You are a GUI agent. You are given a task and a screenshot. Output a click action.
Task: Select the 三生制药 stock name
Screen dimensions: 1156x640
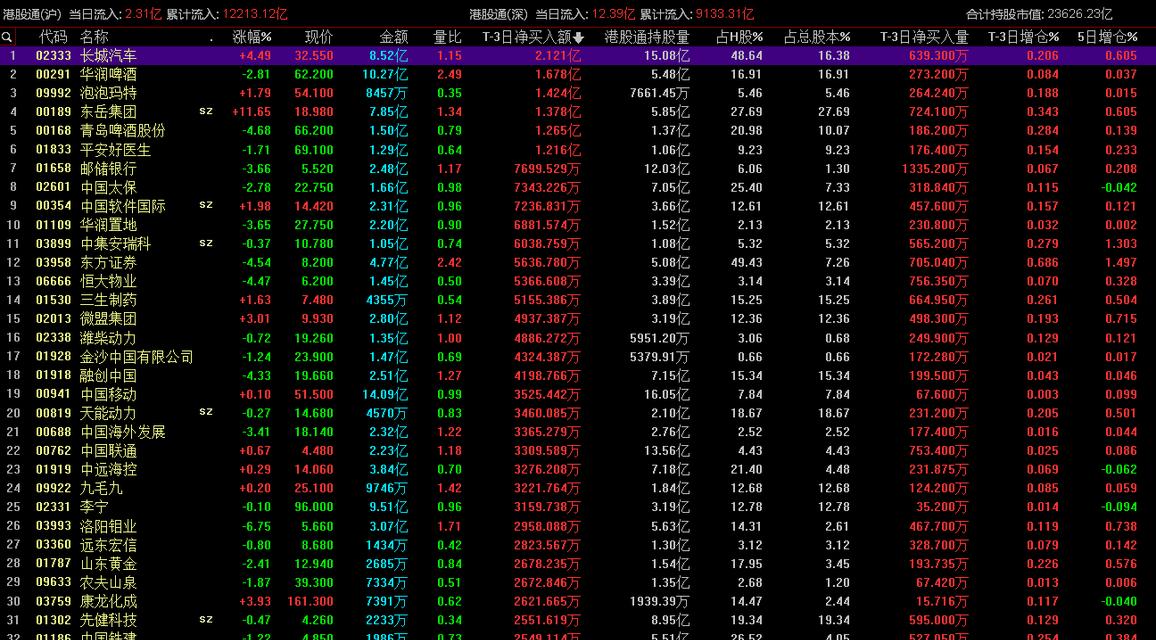tap(108, 300)
